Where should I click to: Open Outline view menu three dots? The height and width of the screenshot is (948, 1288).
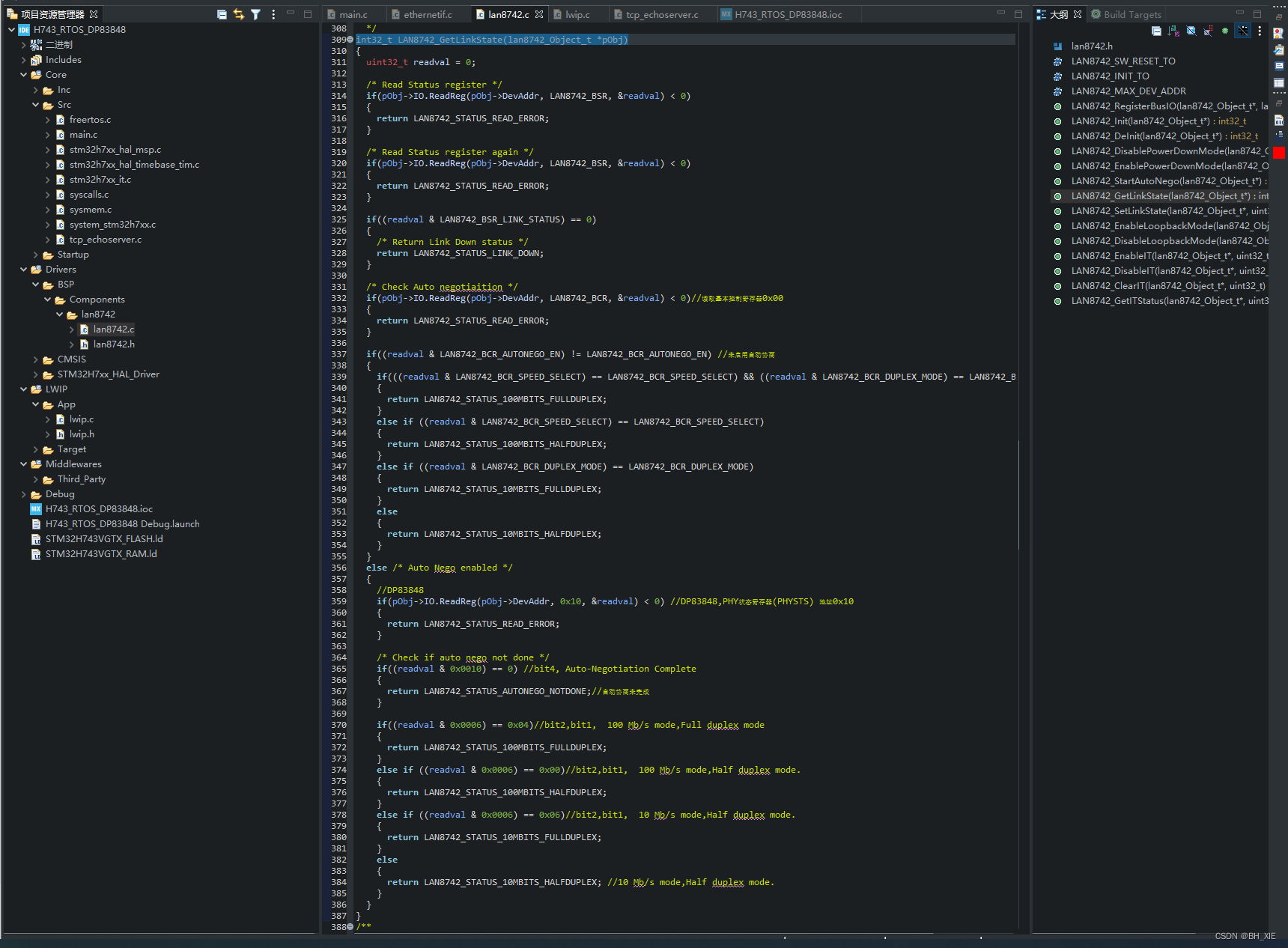tap(1260, 31)
